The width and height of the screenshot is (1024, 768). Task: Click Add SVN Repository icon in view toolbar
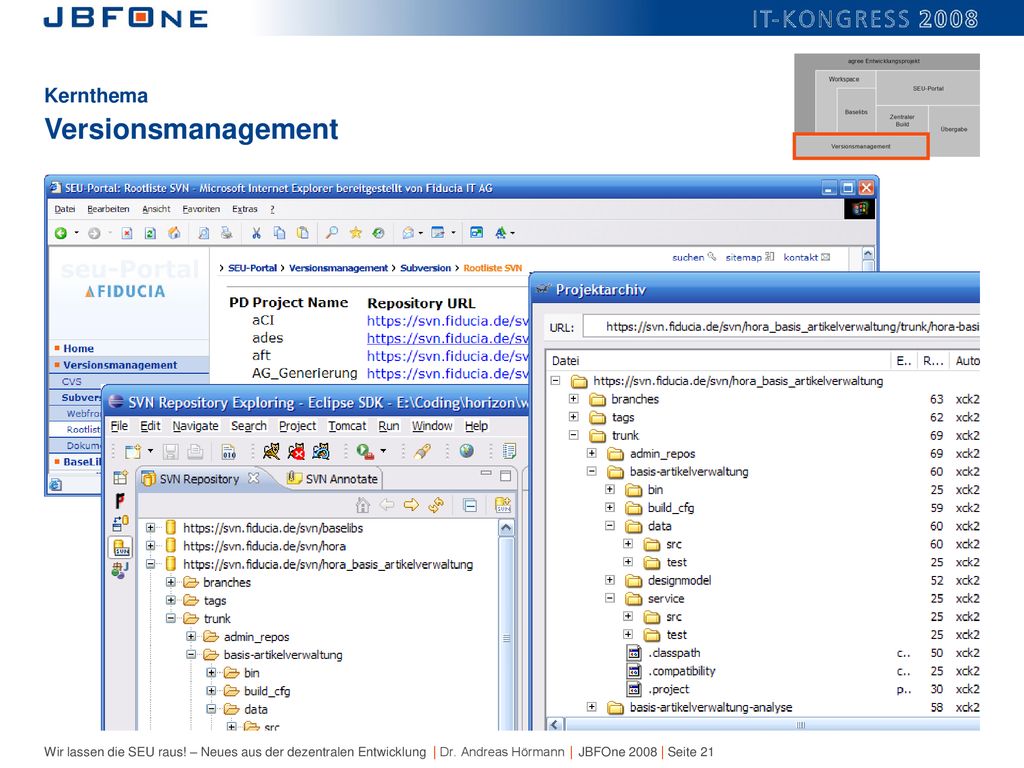pos(503,505)
